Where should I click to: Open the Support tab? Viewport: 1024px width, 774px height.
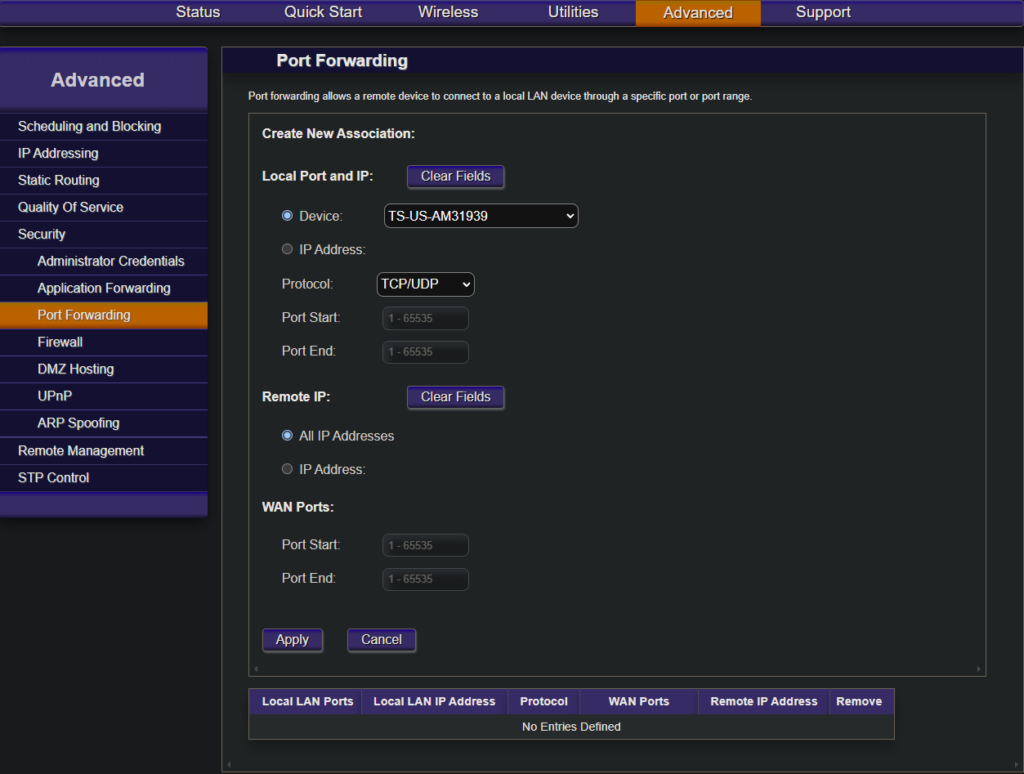click(x=823, y=13)
